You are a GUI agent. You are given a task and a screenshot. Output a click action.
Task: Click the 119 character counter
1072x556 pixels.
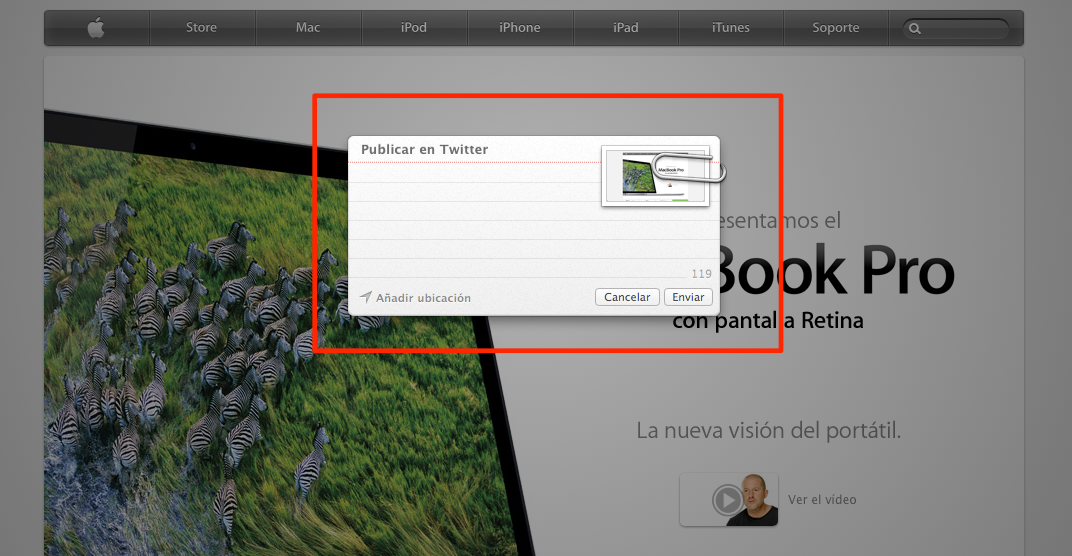coord(701,274)
